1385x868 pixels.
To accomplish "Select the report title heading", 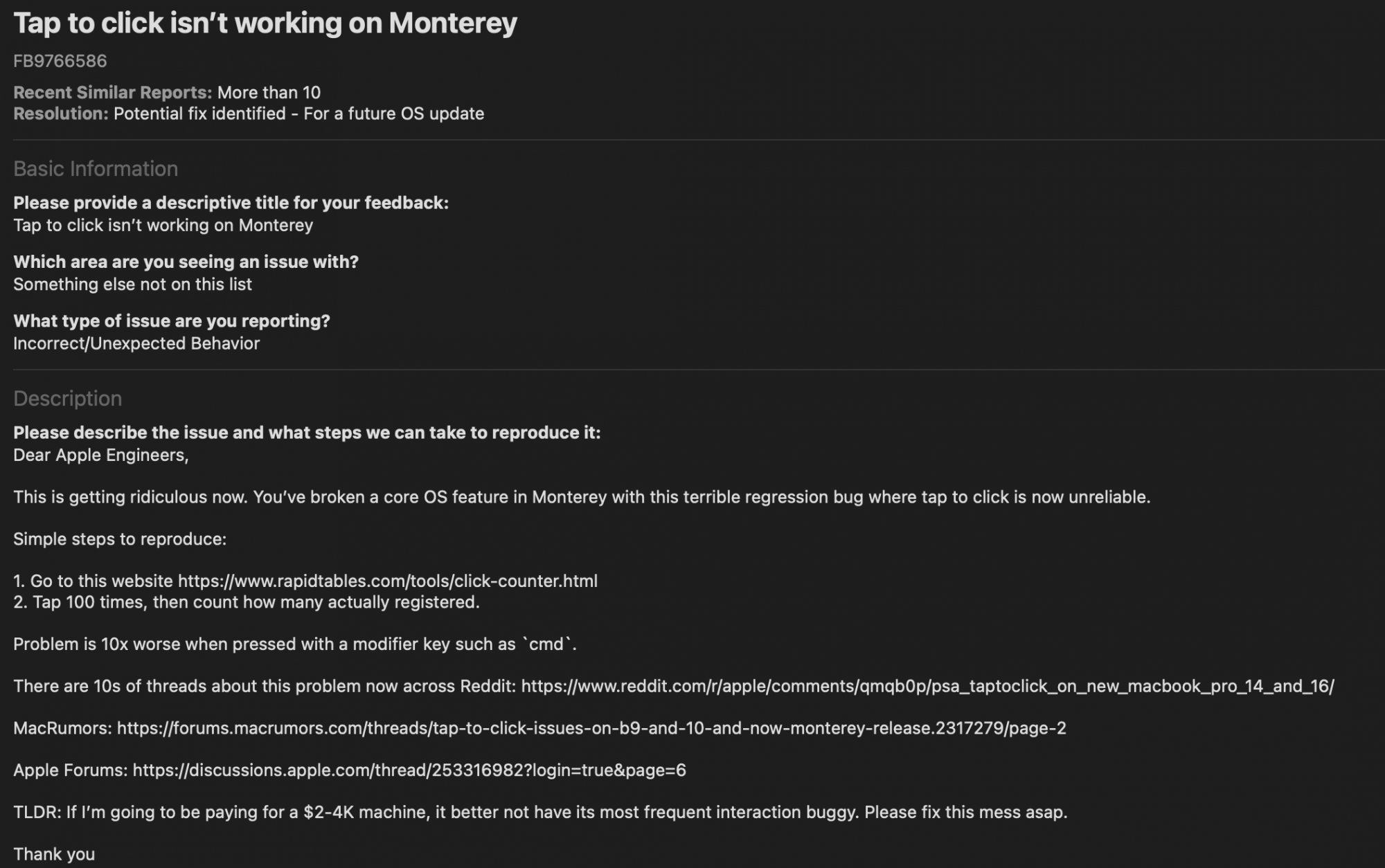I will point(265,24).
